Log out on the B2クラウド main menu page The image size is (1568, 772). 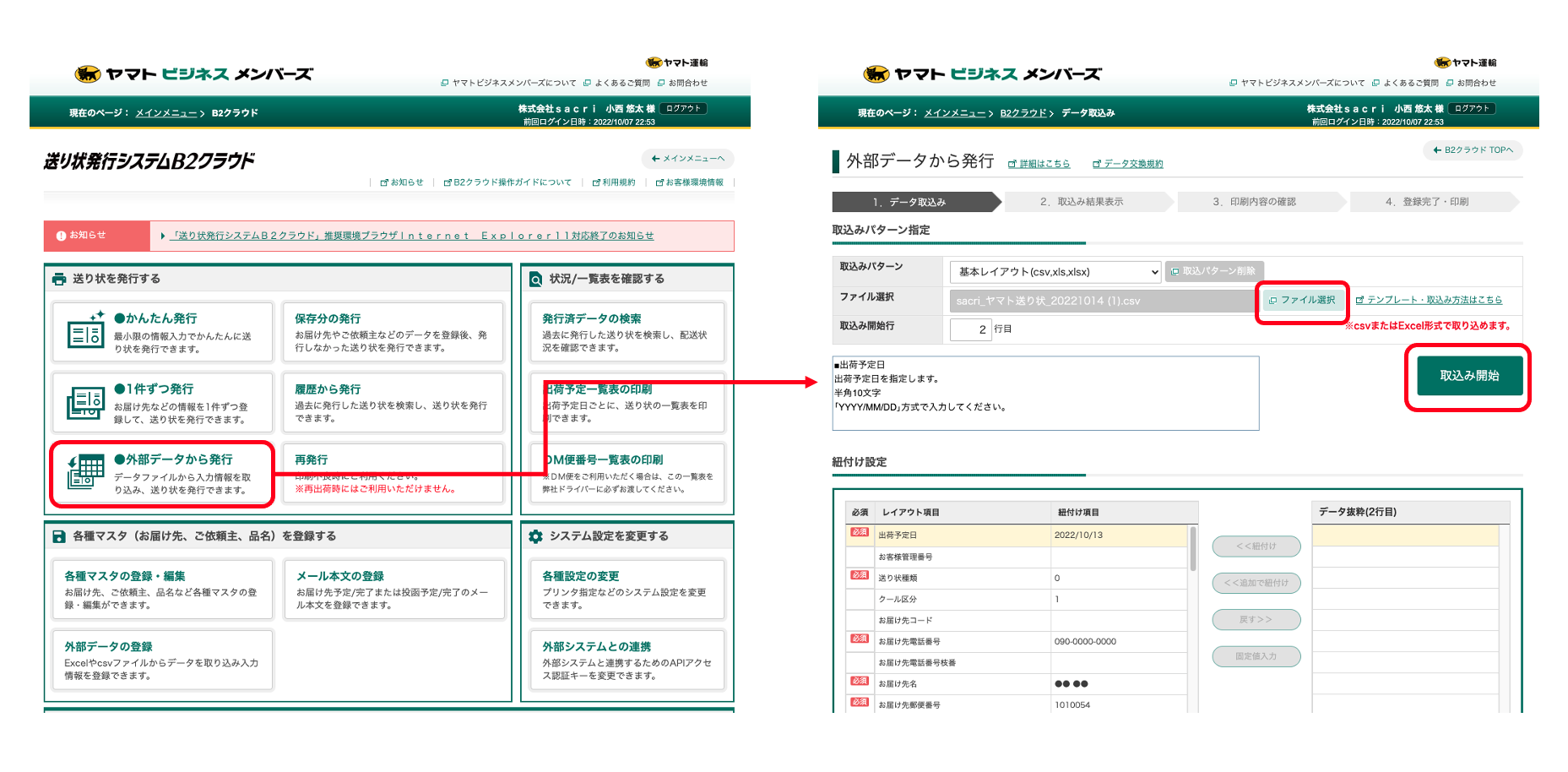683,108
